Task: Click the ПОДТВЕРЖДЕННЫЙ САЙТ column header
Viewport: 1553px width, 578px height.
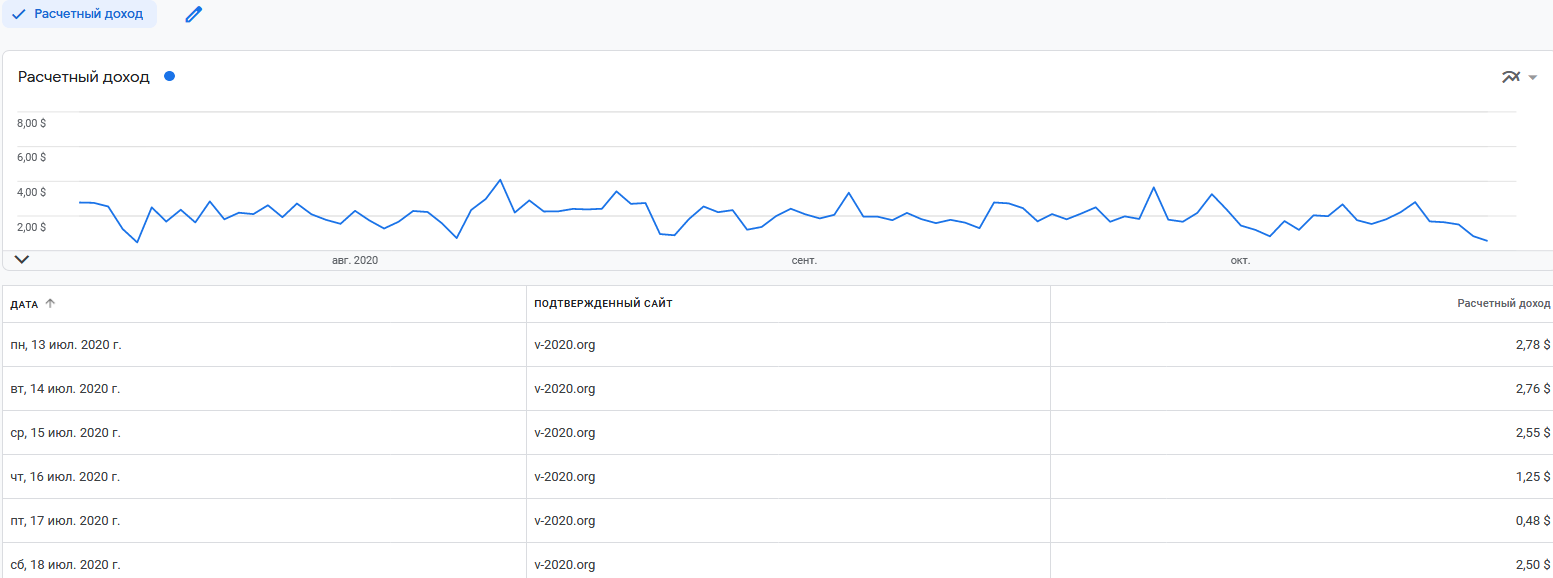Action: pos(603,304)
